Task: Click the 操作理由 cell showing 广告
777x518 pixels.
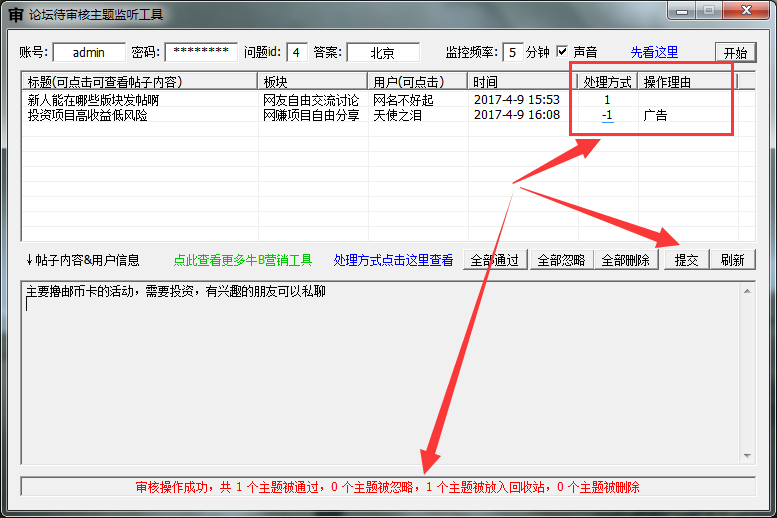Action: [655, 115]
